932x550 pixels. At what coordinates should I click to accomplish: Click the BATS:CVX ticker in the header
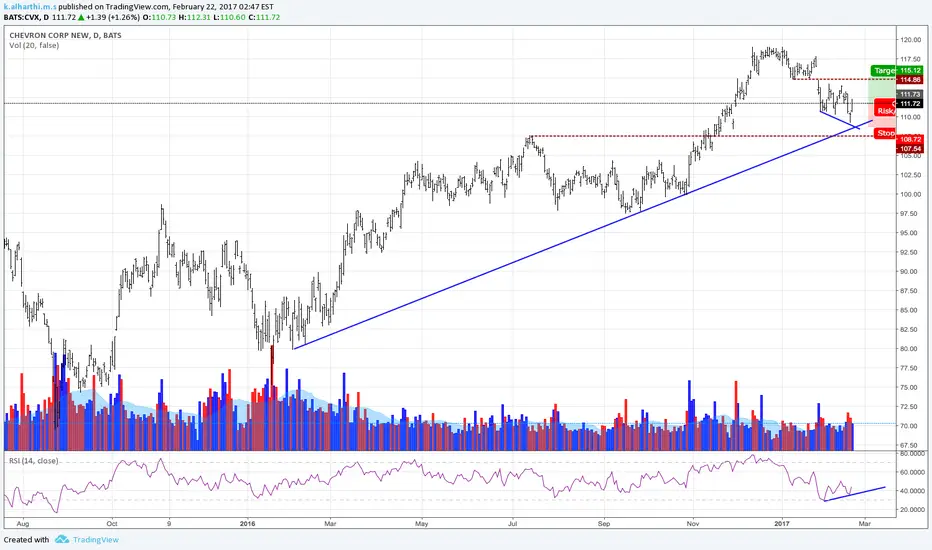pos(23,17)
